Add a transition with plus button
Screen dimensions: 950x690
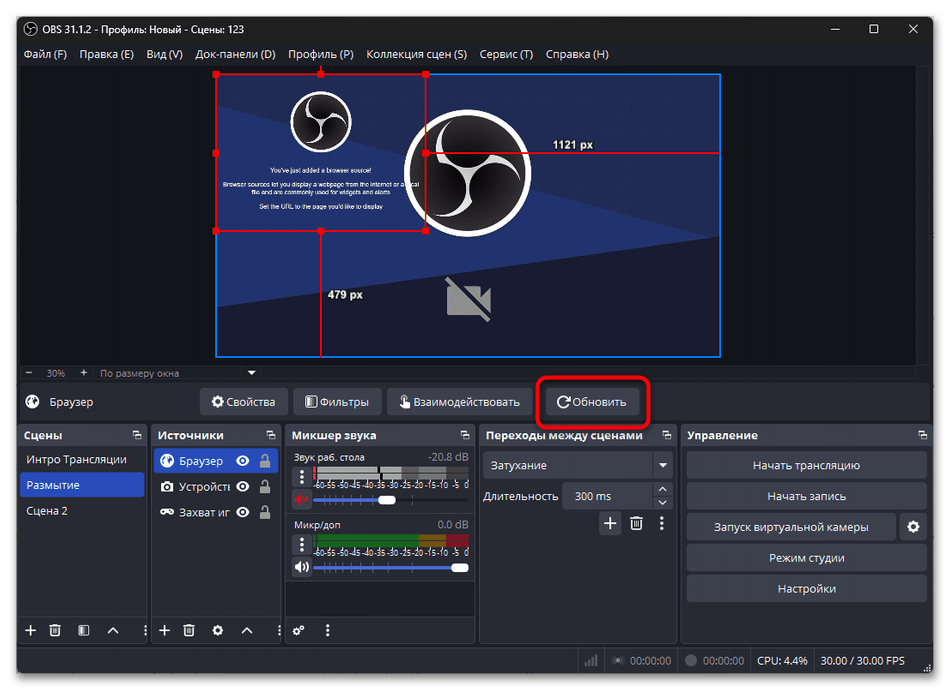pos(610,523)
